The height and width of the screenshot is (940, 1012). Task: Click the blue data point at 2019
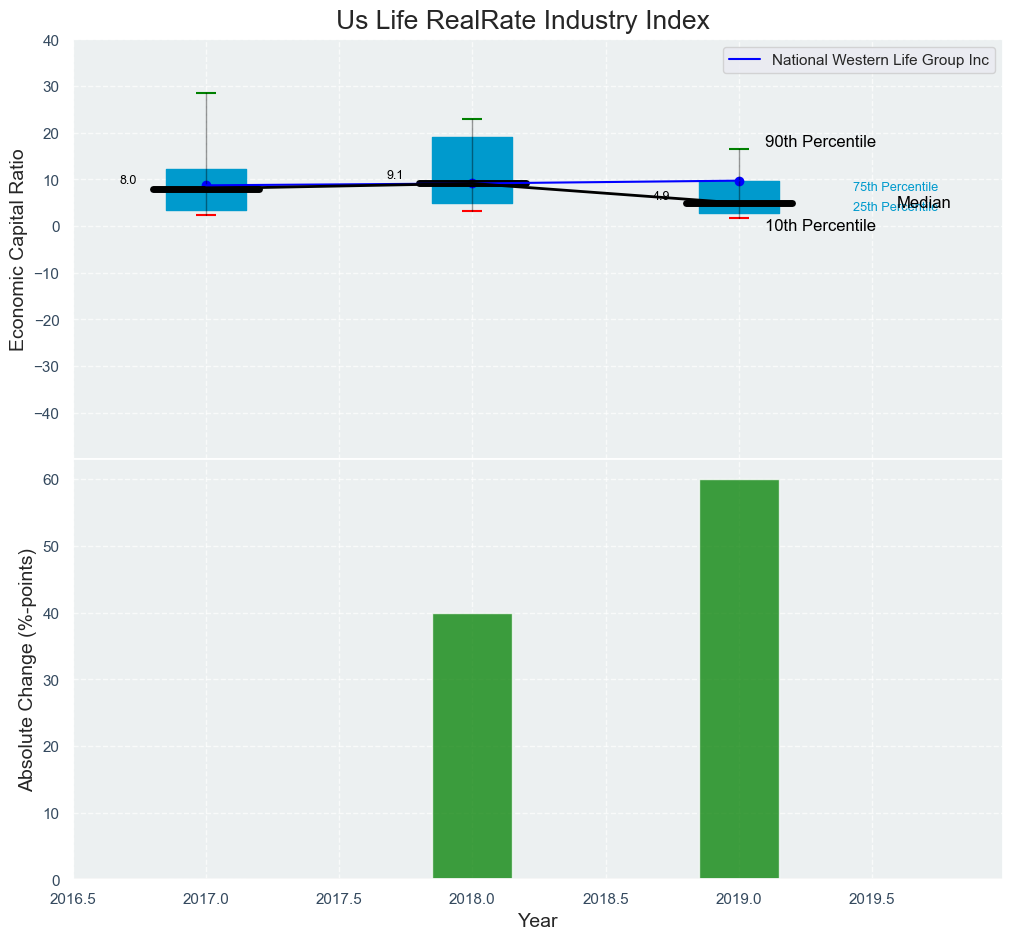pyautogui.click(x=739, y=181)
